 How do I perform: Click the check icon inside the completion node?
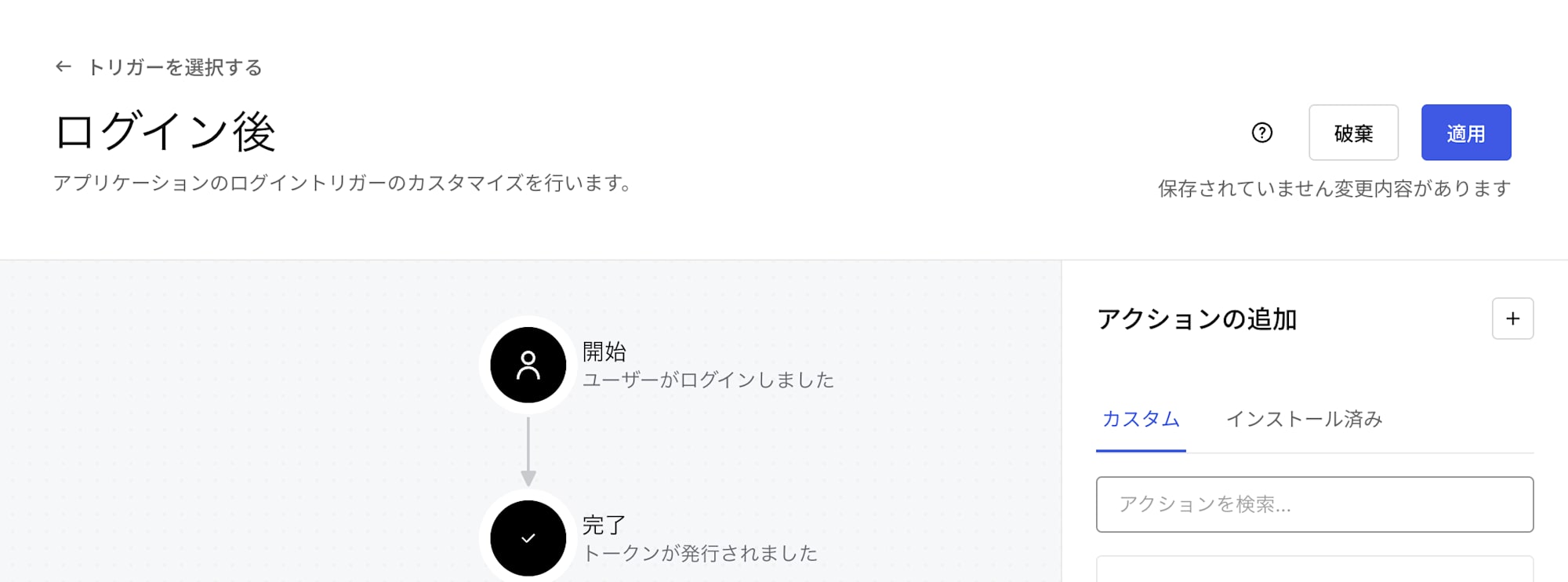point(528,538)
